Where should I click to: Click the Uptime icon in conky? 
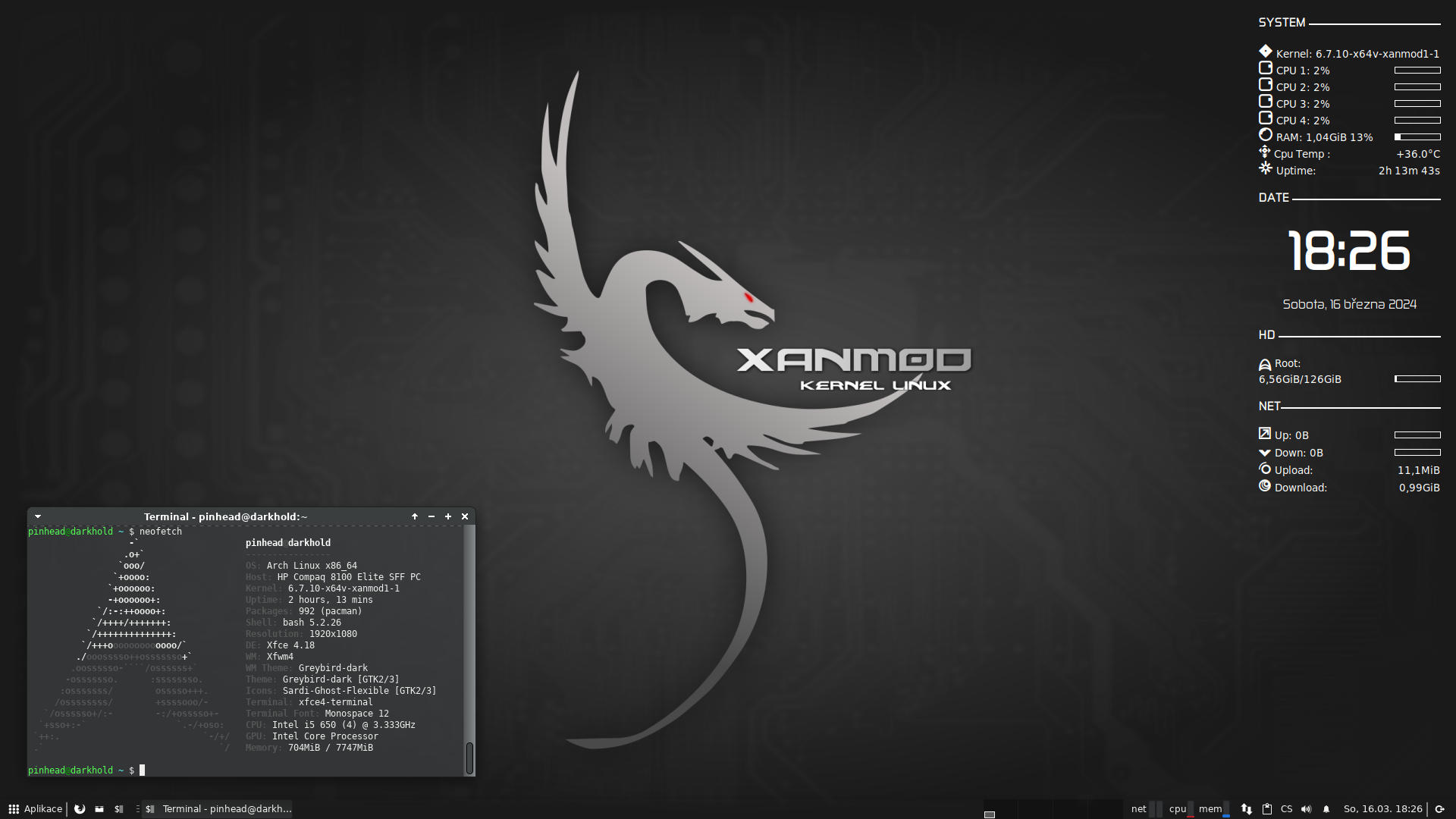click(x=1265, y=168)
